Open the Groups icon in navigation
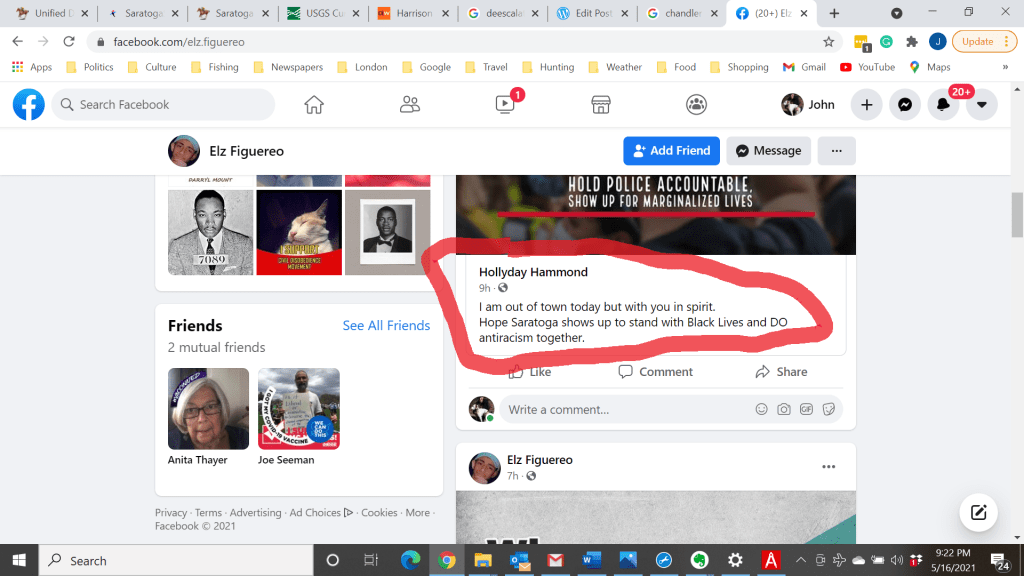 point(696,105)
